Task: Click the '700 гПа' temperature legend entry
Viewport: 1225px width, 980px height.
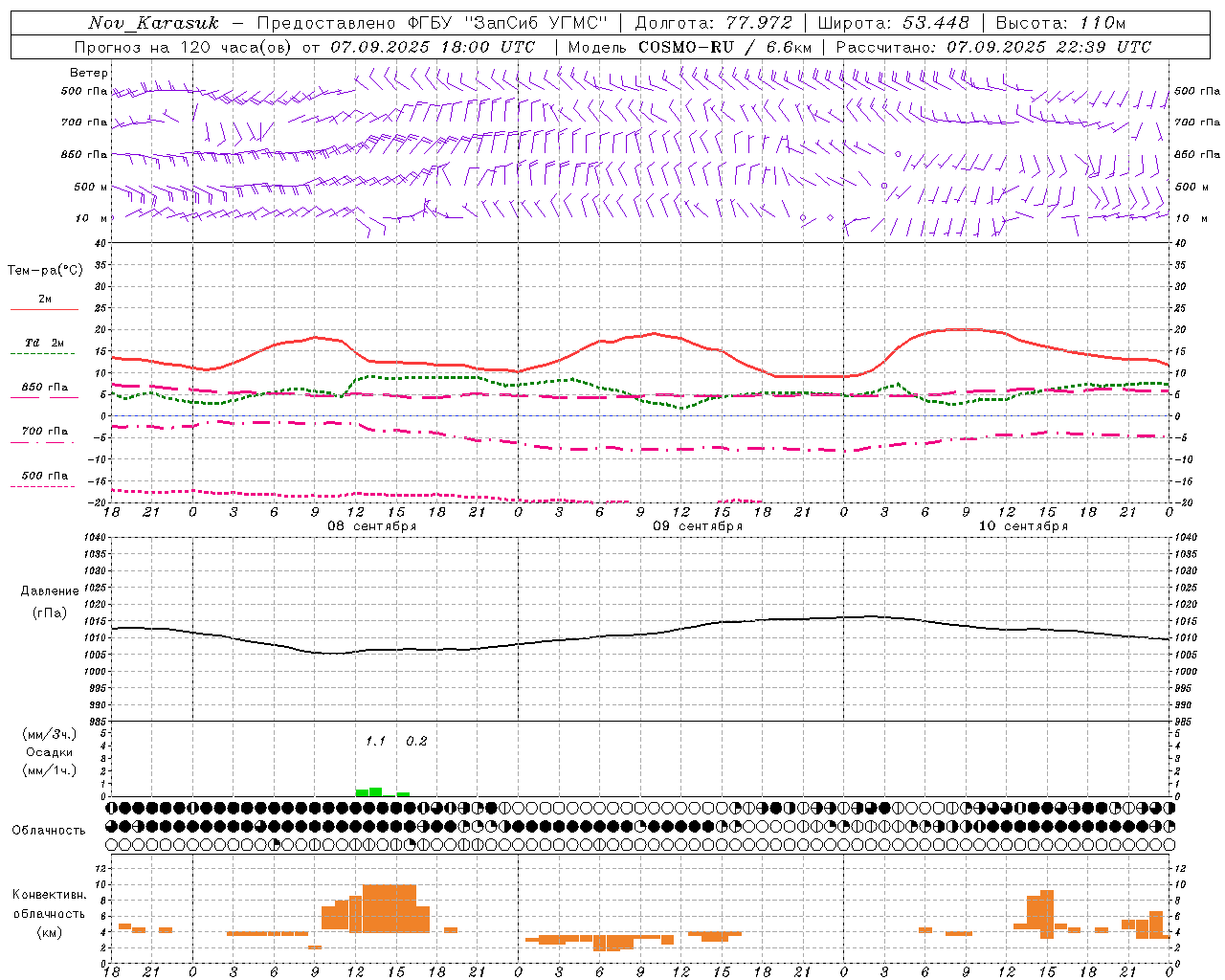Action: 45,431
